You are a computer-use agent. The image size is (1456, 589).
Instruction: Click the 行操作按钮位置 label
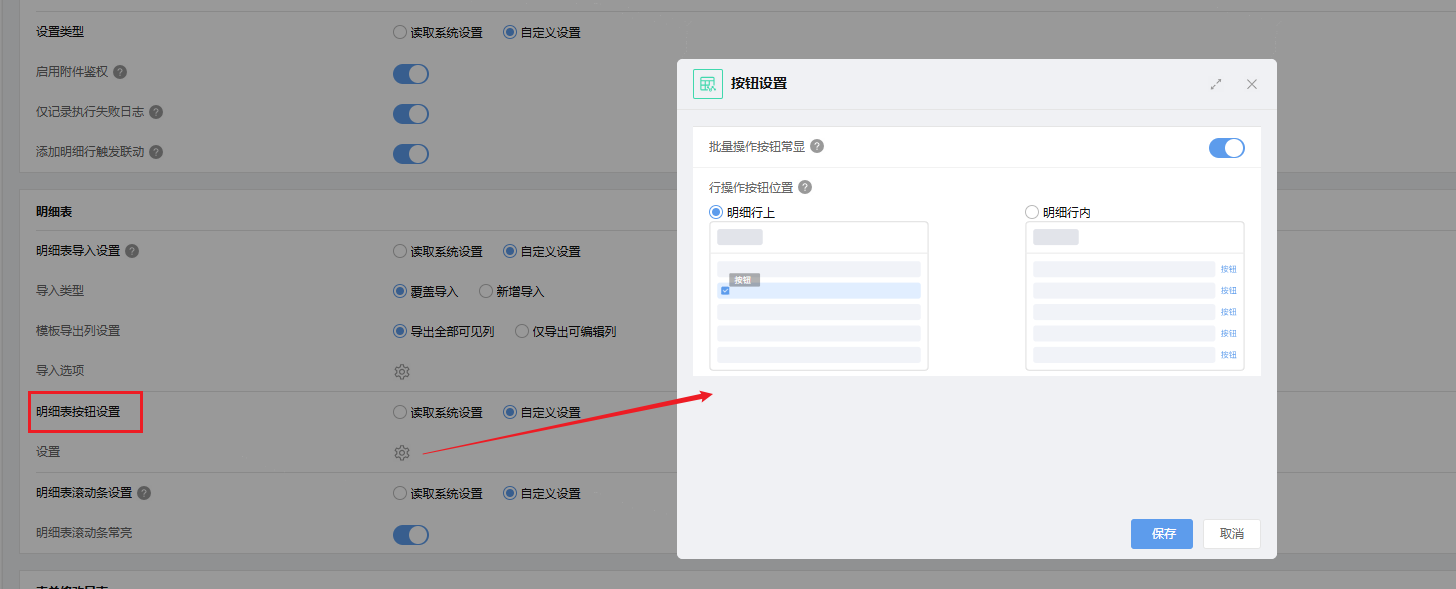(751, 187)
